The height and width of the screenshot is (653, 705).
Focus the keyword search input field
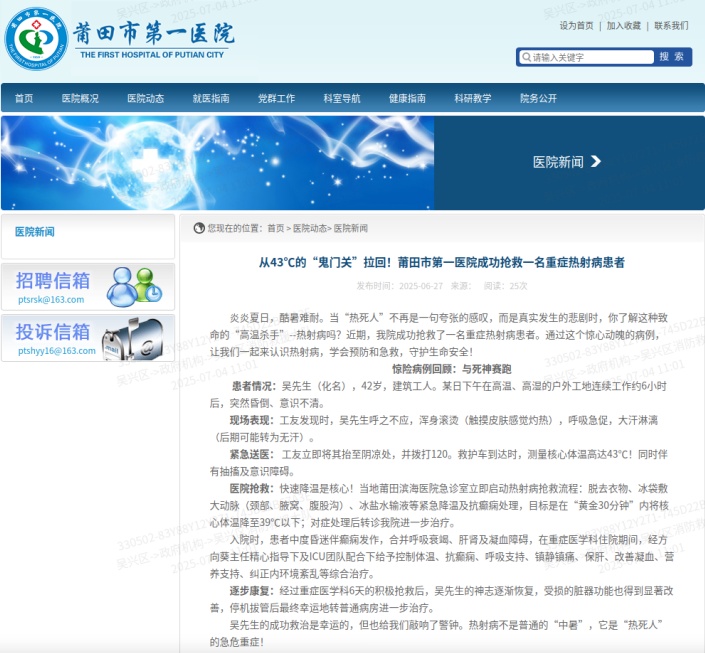[x=587, y=57]
